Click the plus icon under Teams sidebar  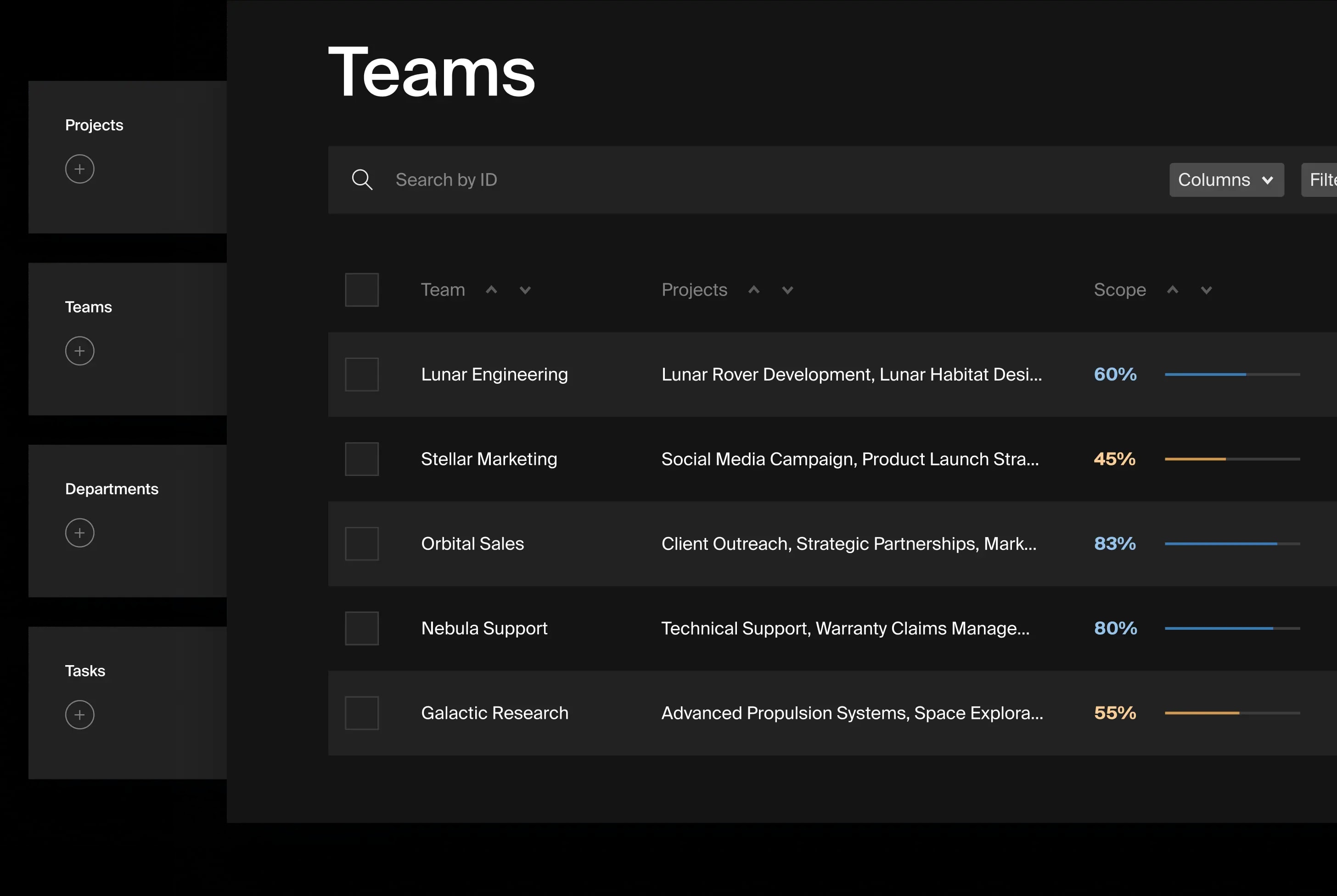click(x=79, y=351)
